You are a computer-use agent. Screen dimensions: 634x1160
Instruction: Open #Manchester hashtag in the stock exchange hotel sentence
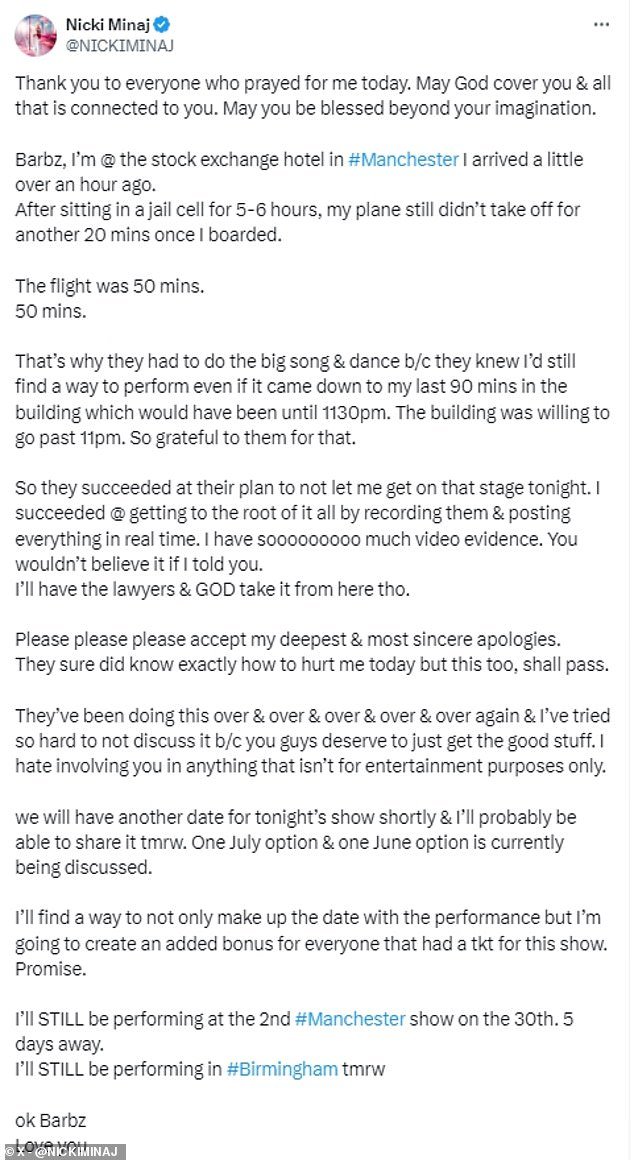(403, 160)
